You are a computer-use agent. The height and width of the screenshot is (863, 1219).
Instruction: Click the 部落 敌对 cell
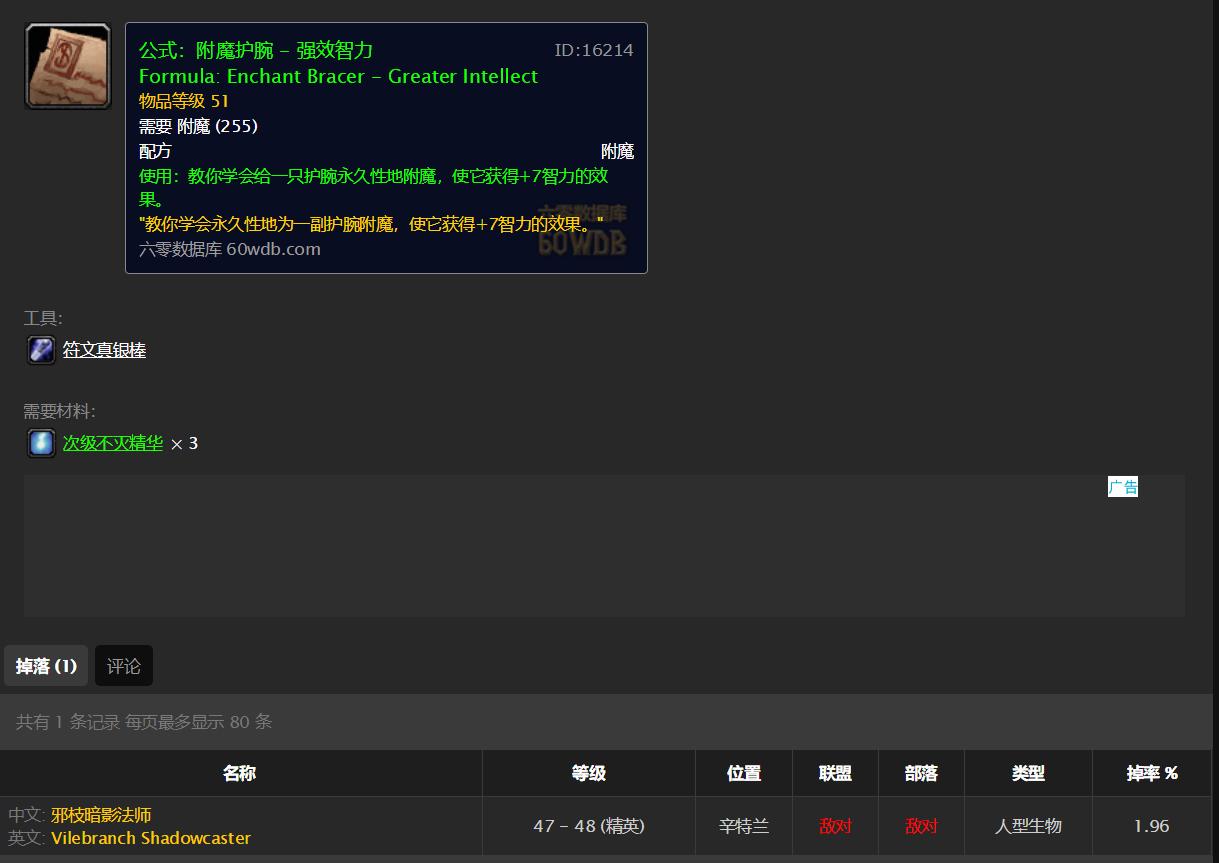click(x=921, y=826)
